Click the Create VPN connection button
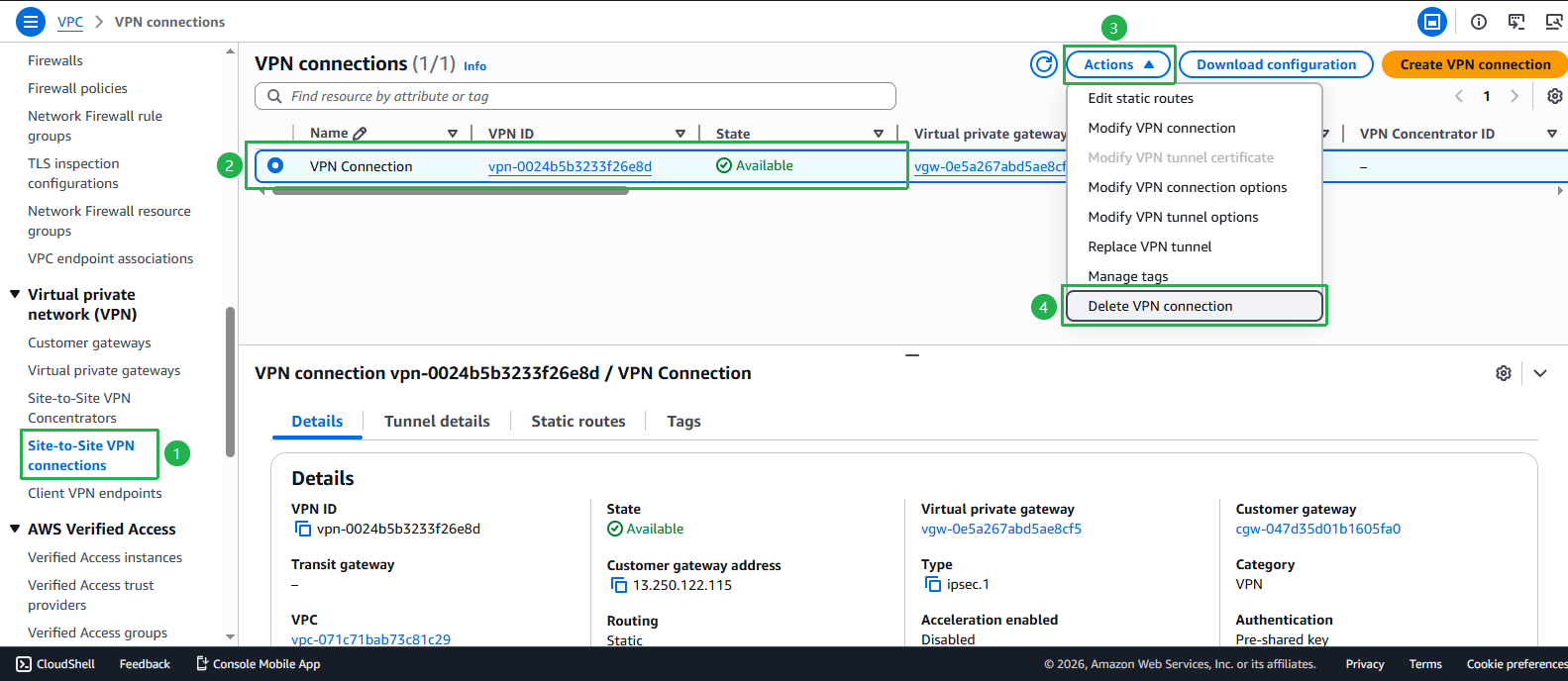1568x681 pixels. point(1475,64)
